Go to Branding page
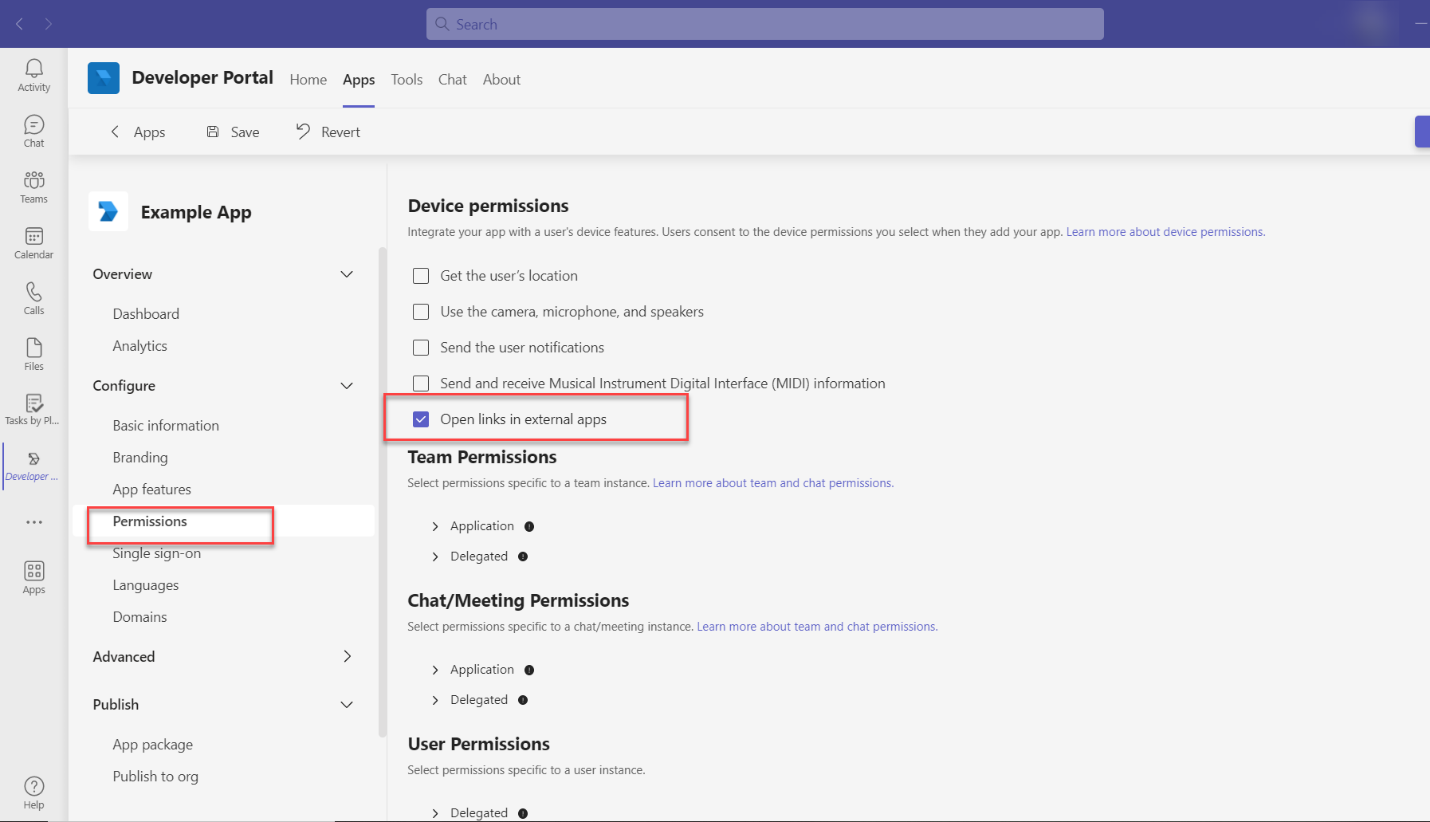This screenshot has width=1430, height=822. tap(140, 458)
